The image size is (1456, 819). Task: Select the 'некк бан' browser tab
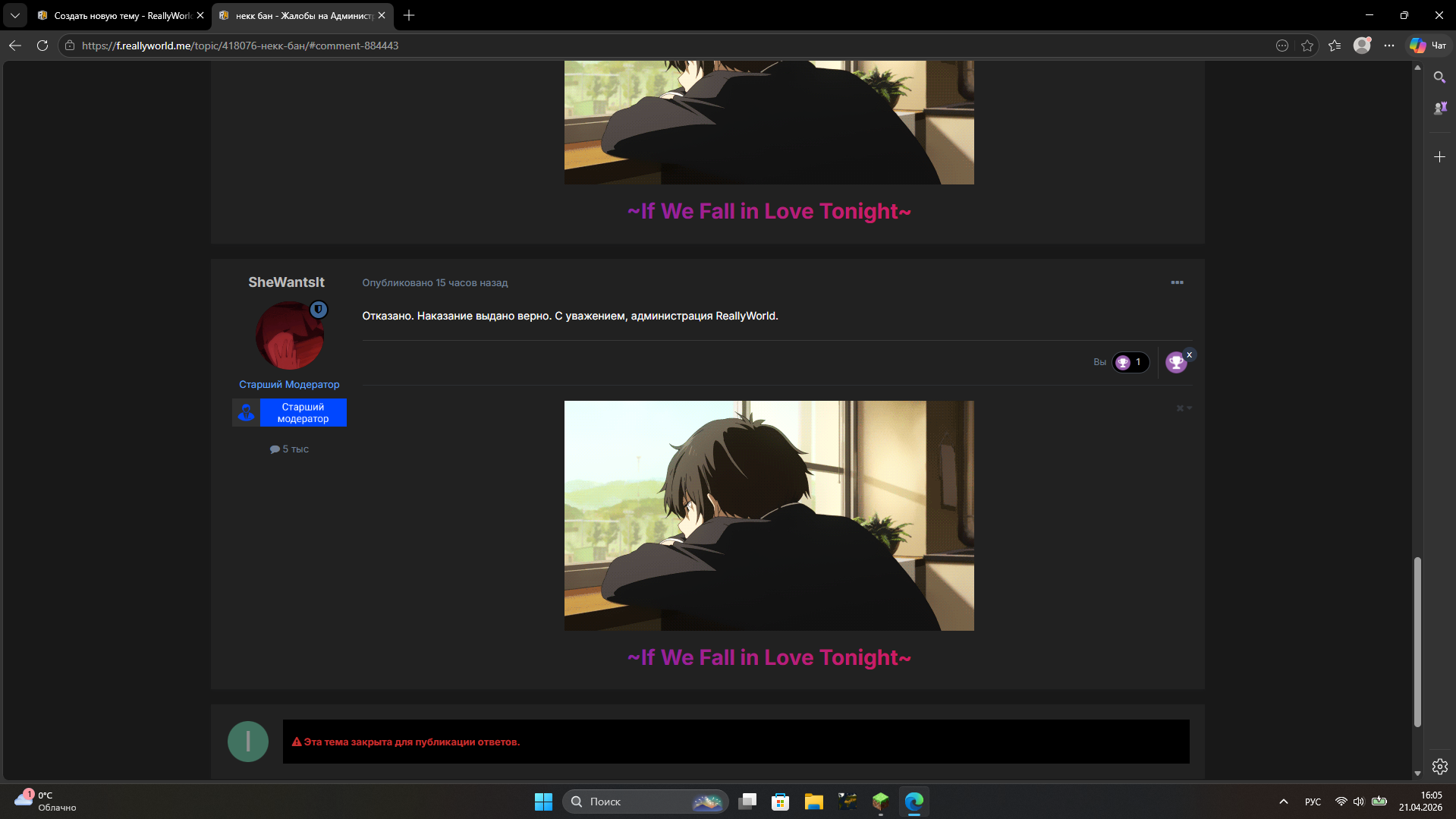coord(303,15)
